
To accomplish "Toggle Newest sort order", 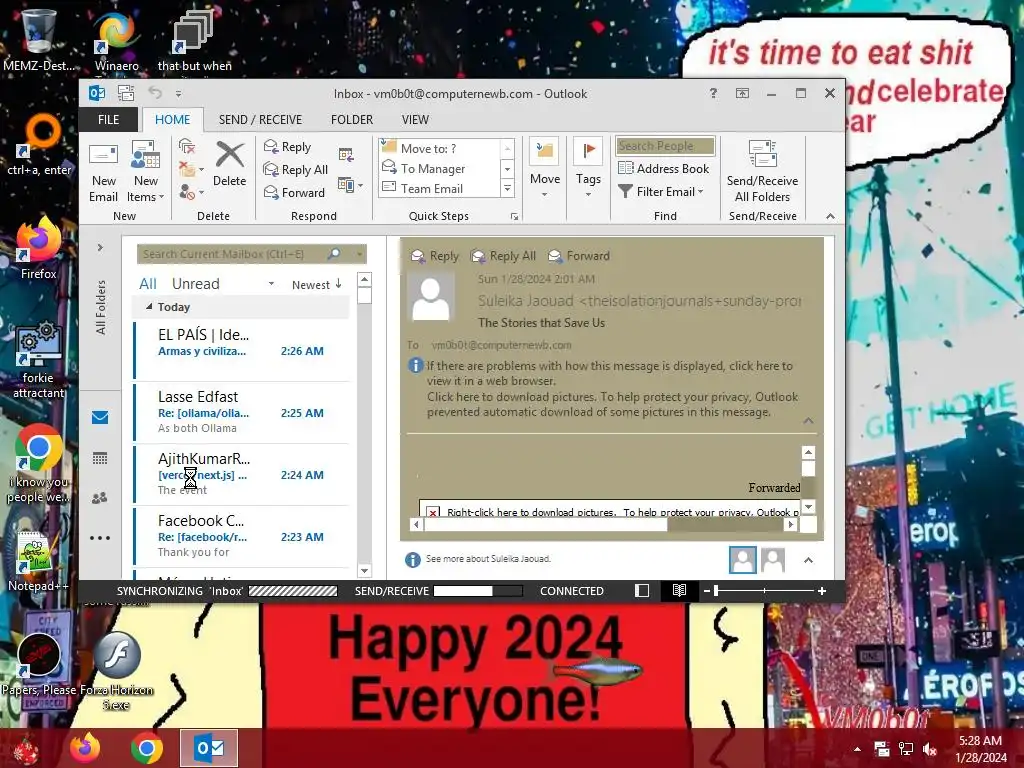I will pyautogui.click(x=317, y=284).
